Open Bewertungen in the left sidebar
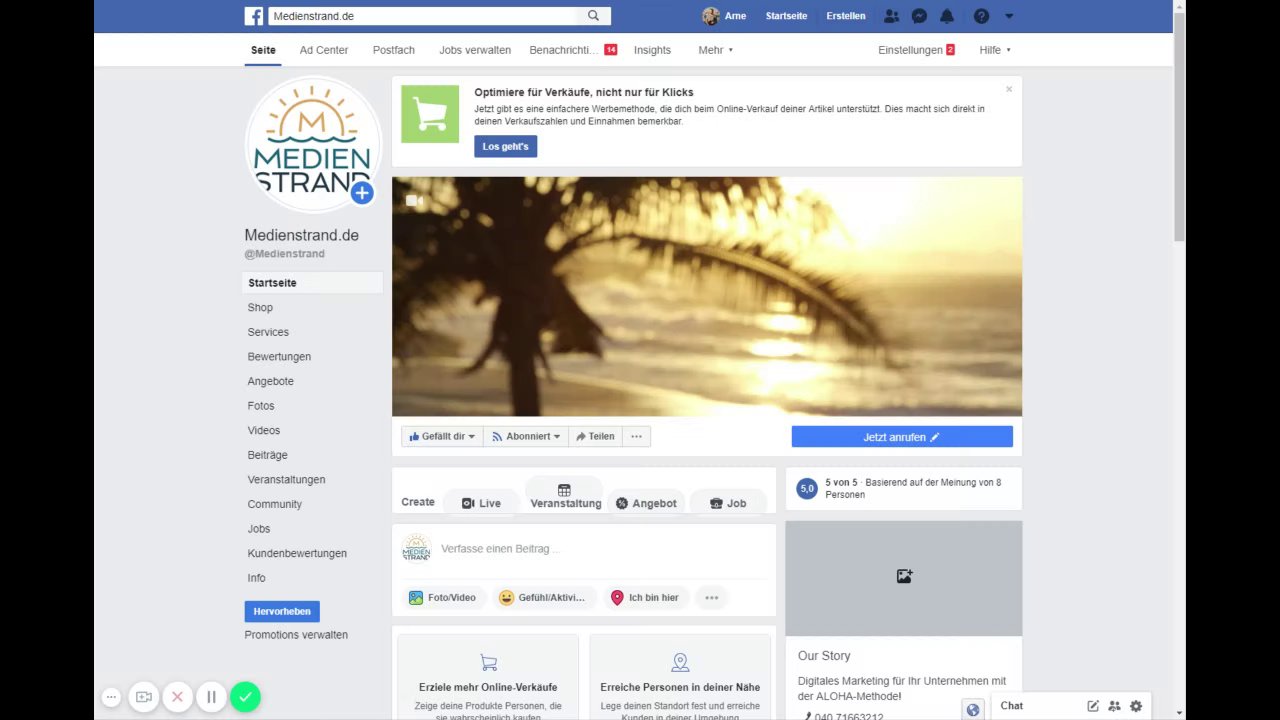The height and width of the screenshot is (720, 1280). [x=279, y=357]
